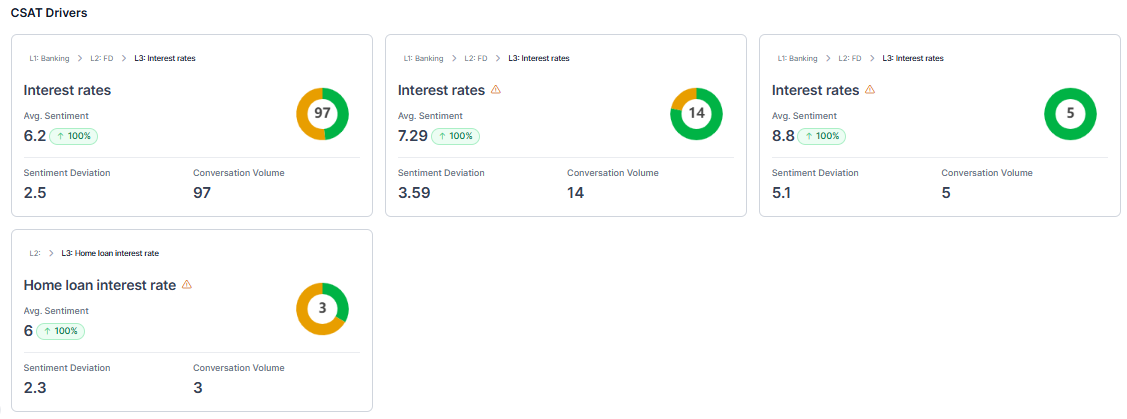Click the donut chart showing 3

click(322, 309)
